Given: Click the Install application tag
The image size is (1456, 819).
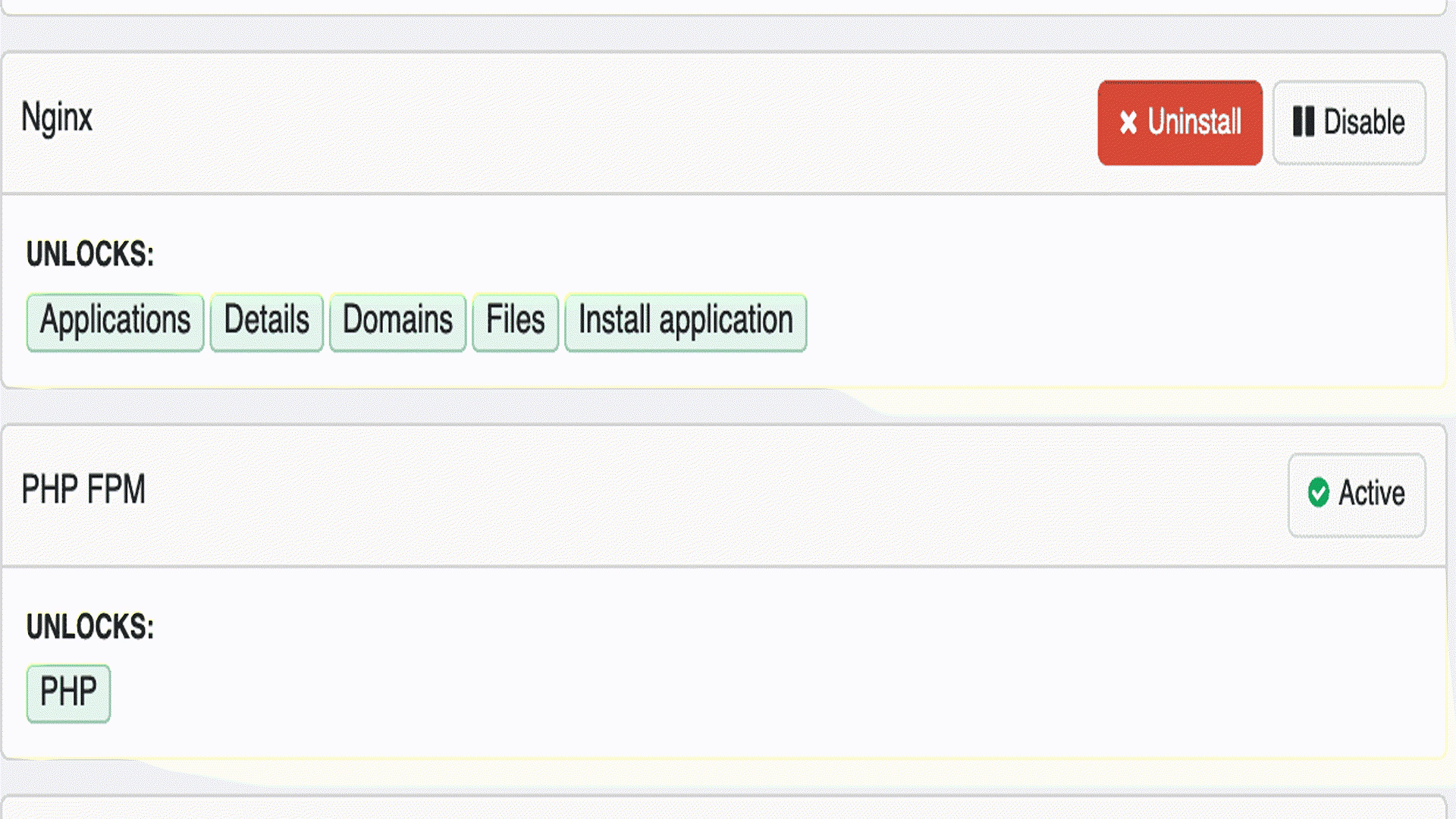Looking at the screenshot, I should [x=685, y=322].
